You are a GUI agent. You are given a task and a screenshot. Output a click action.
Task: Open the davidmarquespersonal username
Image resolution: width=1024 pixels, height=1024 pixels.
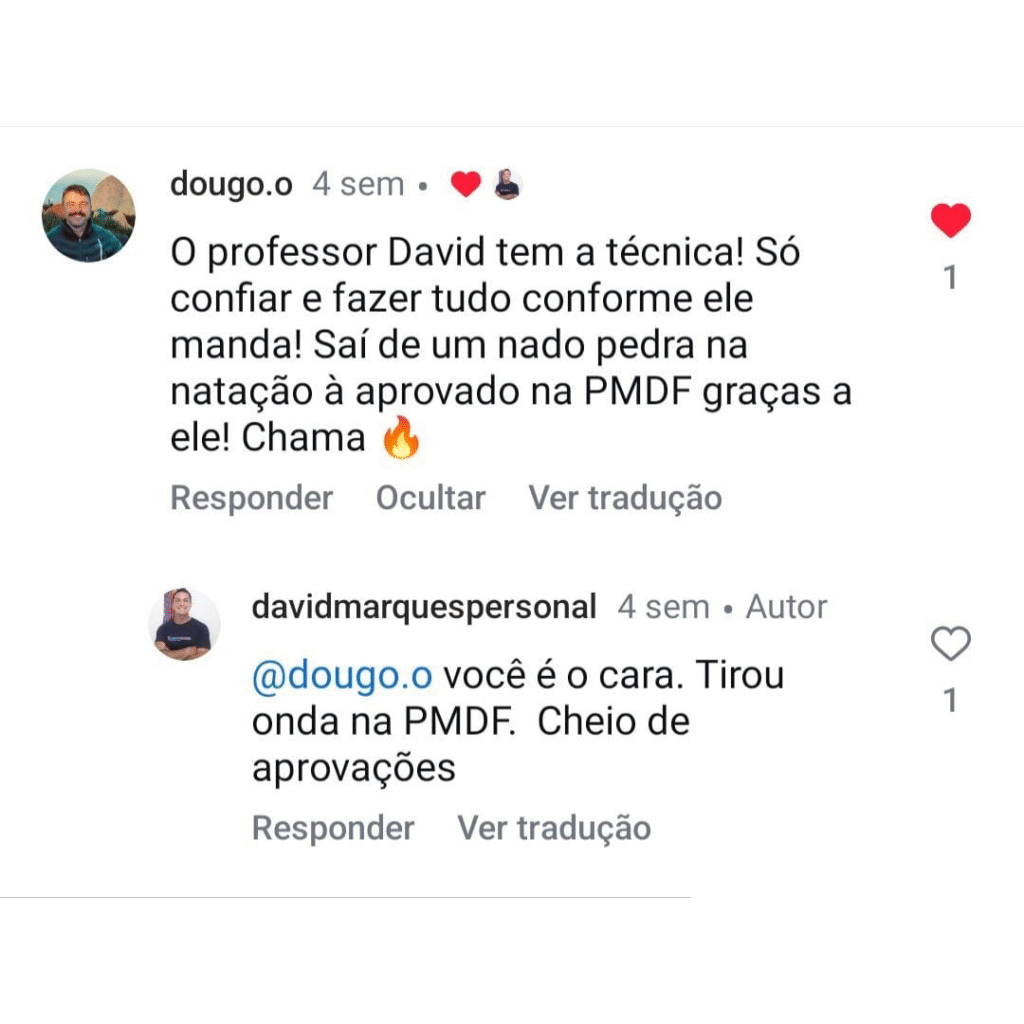tap(424, 607)
